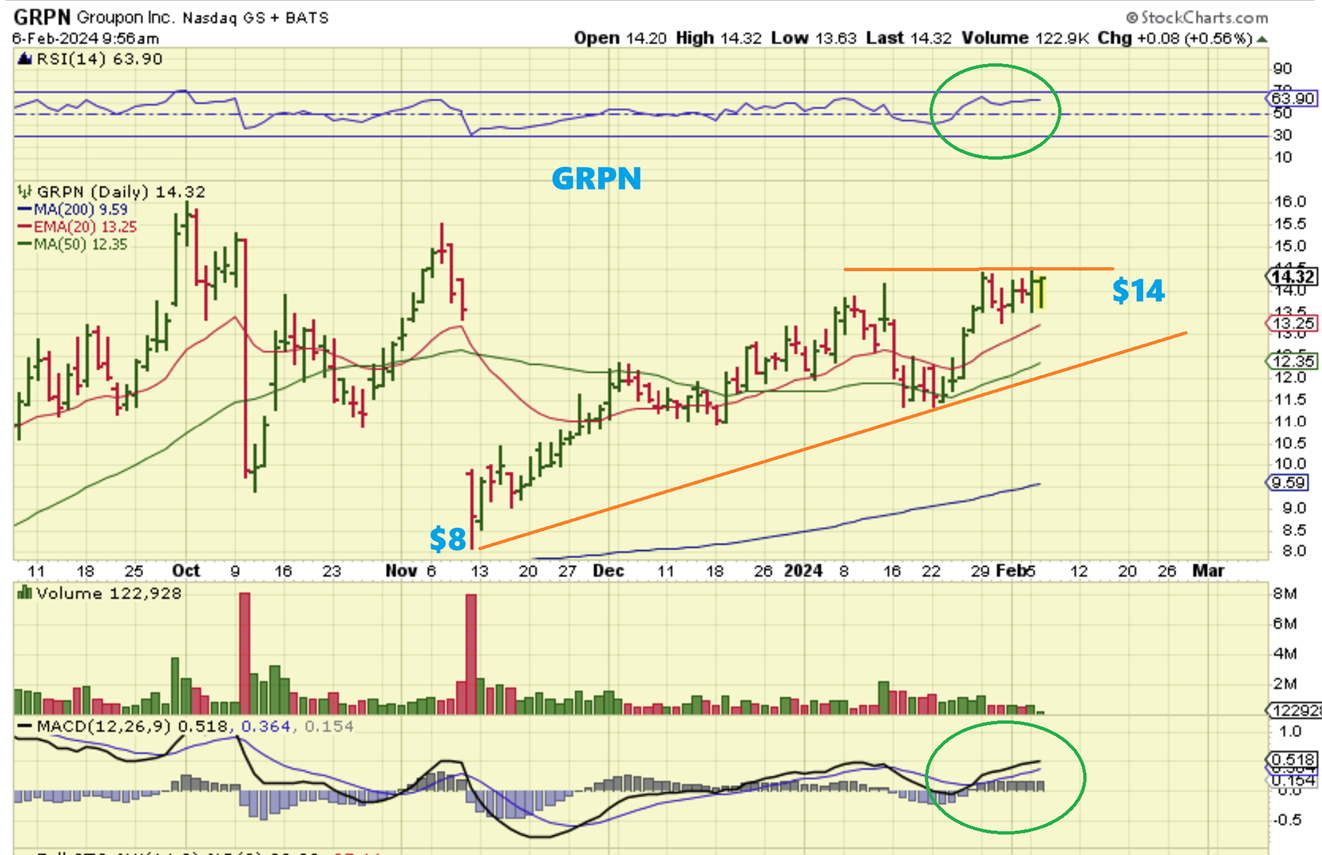Click the green MA(50) legend line swatch
The height and width of the screenshot is (855, 1322).
click(x=25, y=244)
